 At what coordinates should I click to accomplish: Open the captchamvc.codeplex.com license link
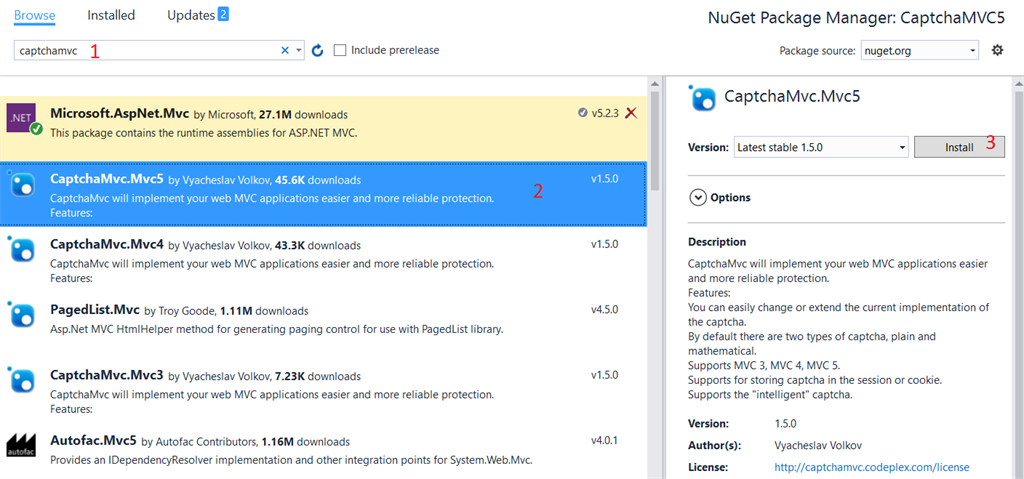872,467
